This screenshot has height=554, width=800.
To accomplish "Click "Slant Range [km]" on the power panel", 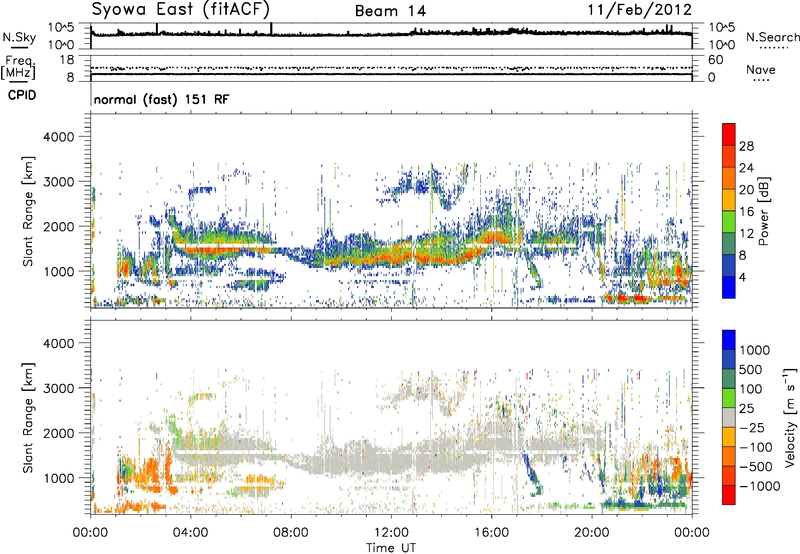I will coord(29,211).
